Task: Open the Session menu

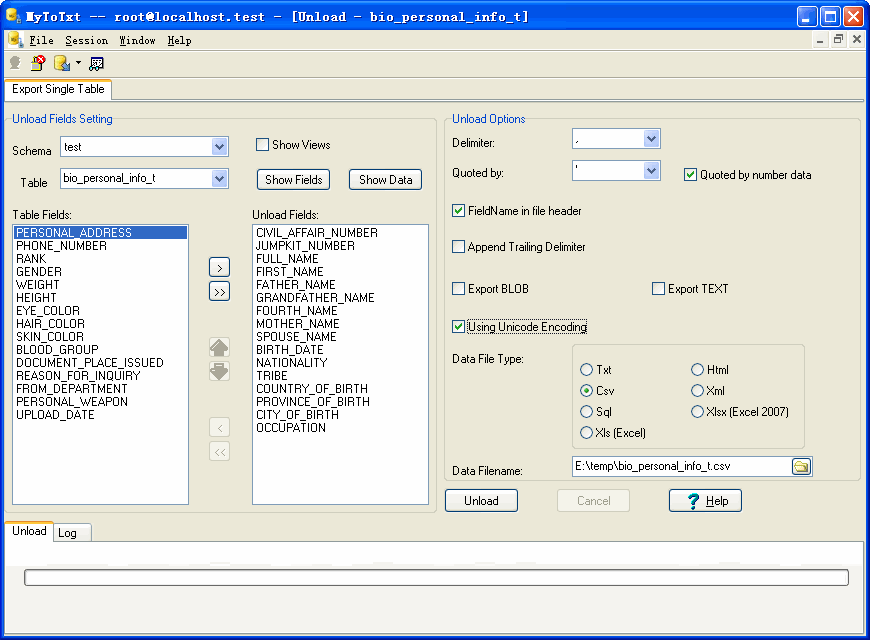Action: 87,41
